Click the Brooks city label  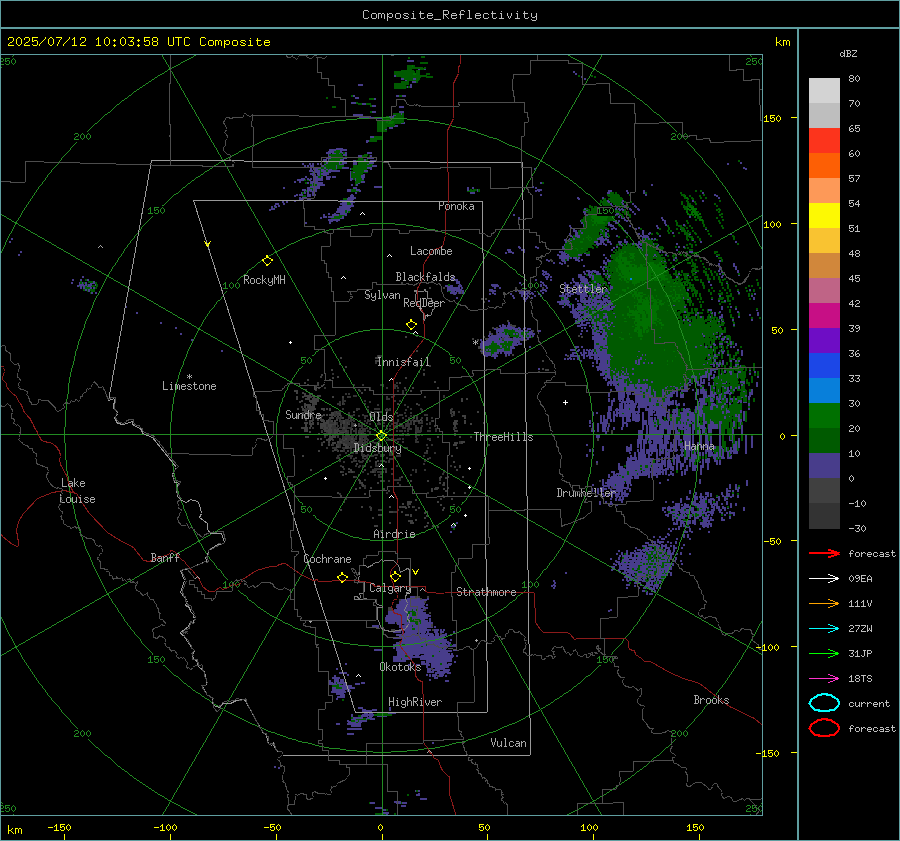click(711, 700)
